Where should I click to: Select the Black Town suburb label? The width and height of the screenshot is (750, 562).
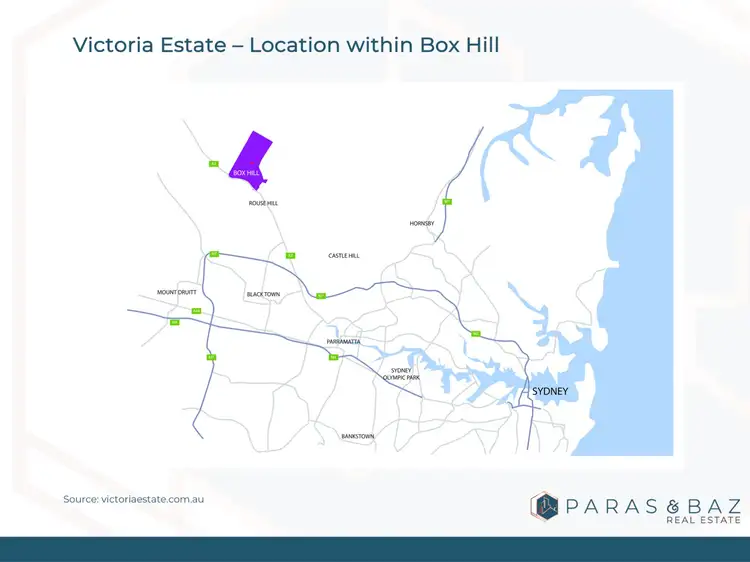263,294
